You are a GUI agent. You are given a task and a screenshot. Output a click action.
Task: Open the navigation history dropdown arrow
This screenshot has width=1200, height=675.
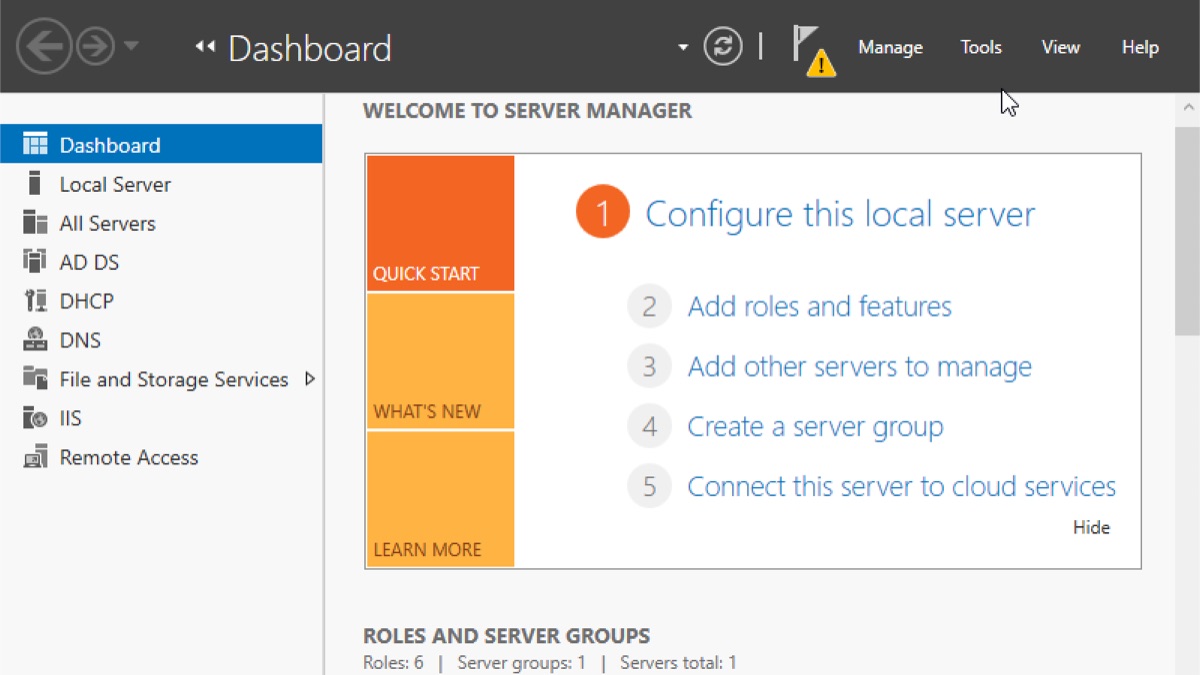(131, 47)
